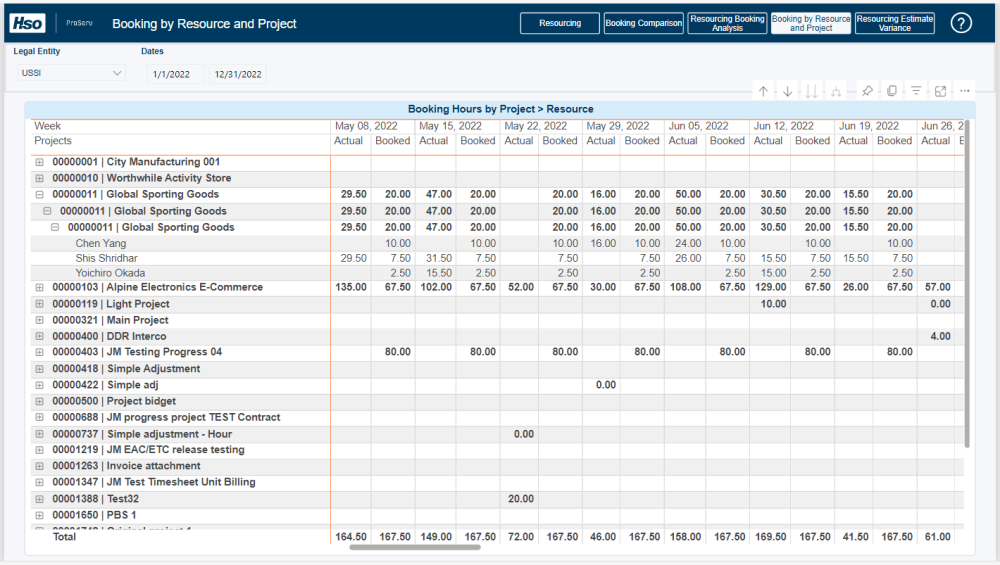Click the Week row header label
Viewport: 1000px width, 565px height.
tap(47, 126)
